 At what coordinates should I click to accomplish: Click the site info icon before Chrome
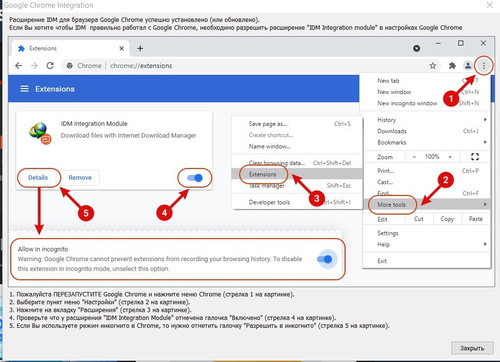pyautogui.click(x=69, y=66)
